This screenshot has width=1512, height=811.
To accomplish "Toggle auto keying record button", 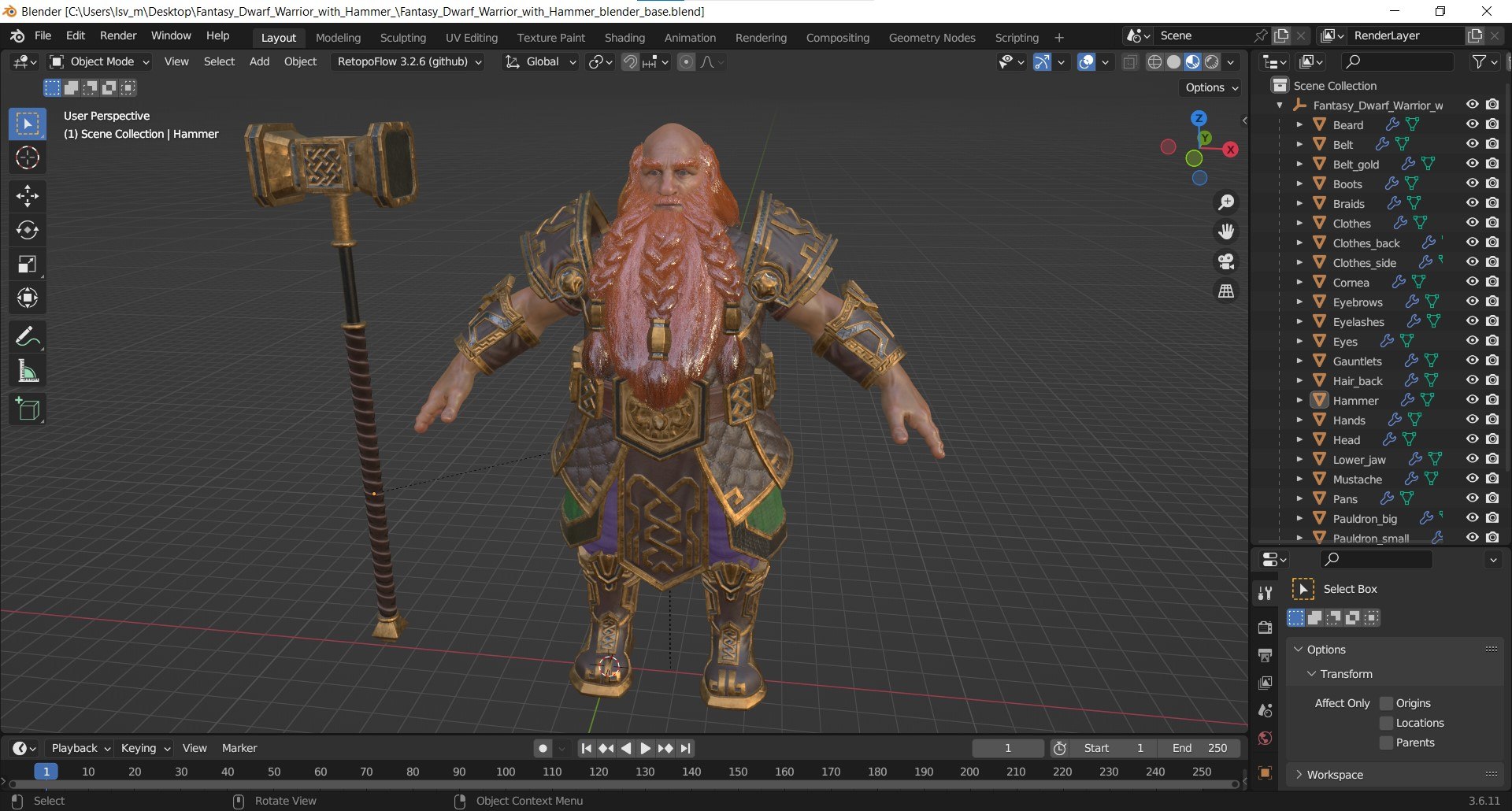I will tap(543, 749).
